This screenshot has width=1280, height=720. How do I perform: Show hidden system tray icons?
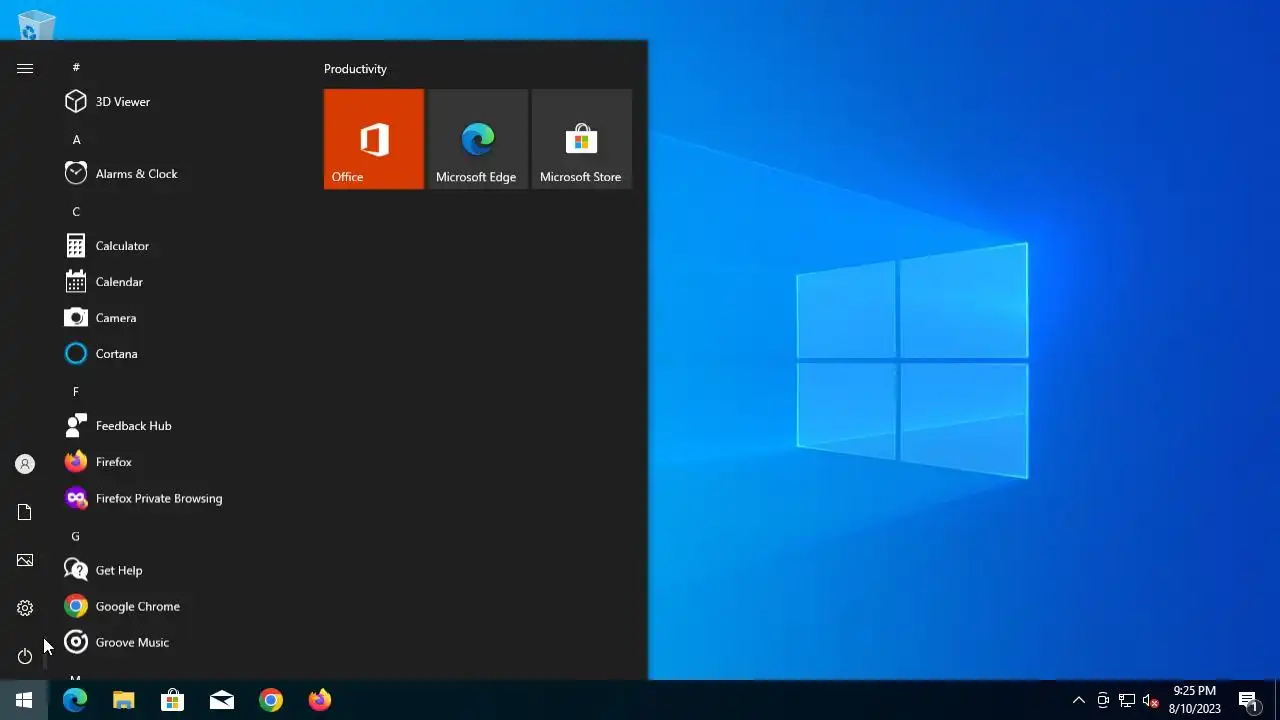point(1078,700)
